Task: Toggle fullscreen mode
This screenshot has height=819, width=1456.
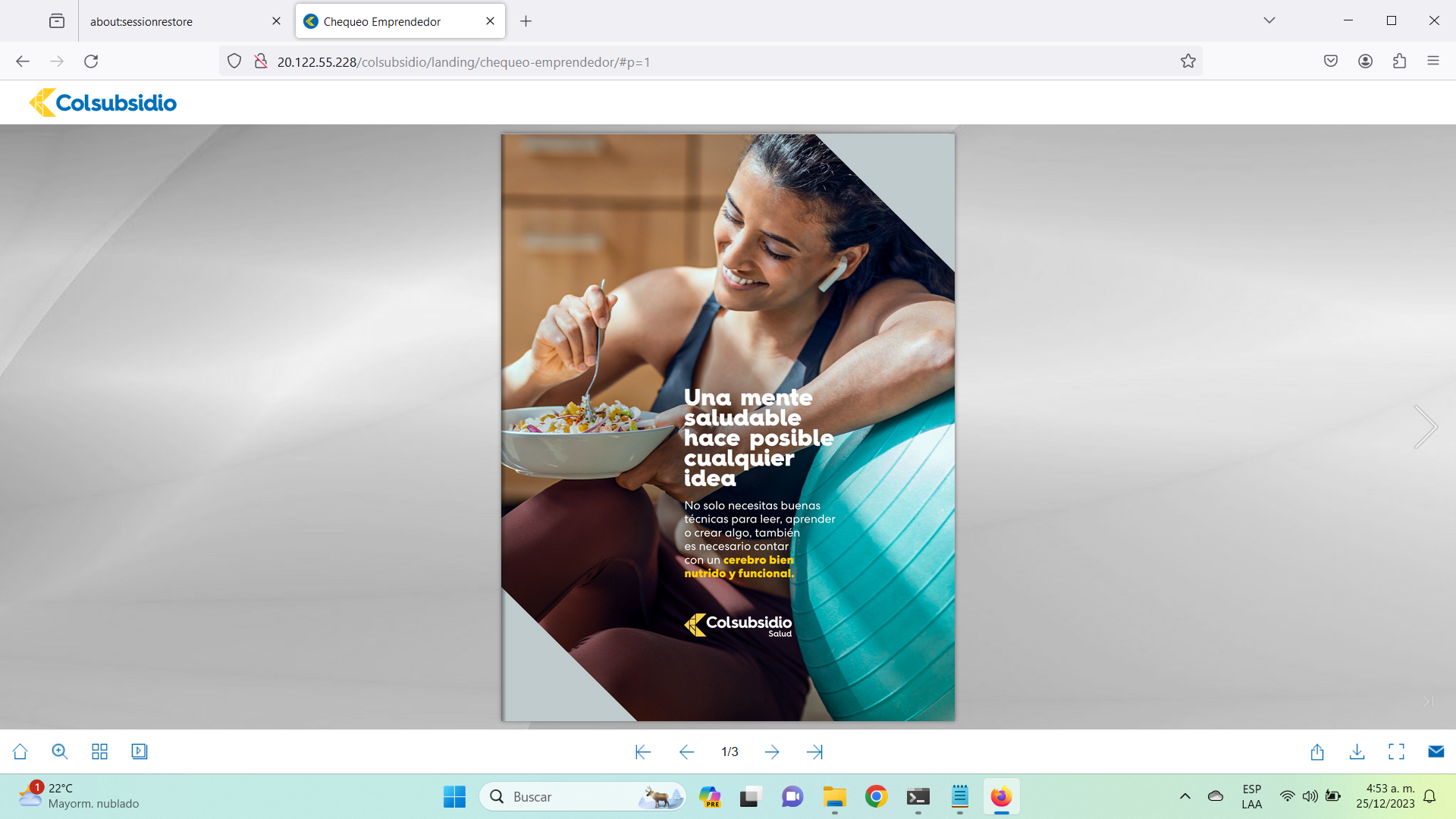Action: click(1396, 752)
